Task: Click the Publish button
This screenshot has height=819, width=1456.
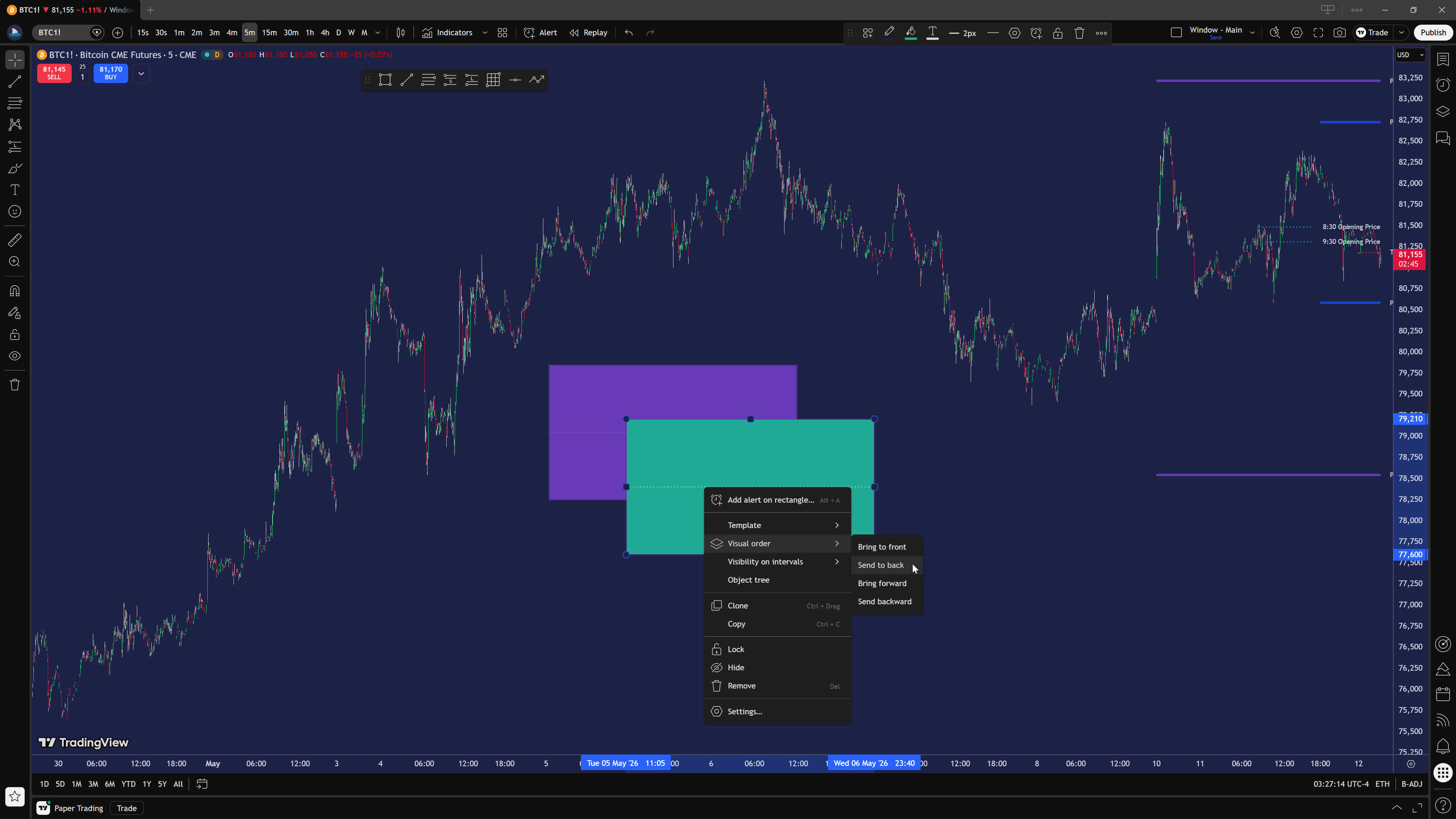Action: [1433, 33]
